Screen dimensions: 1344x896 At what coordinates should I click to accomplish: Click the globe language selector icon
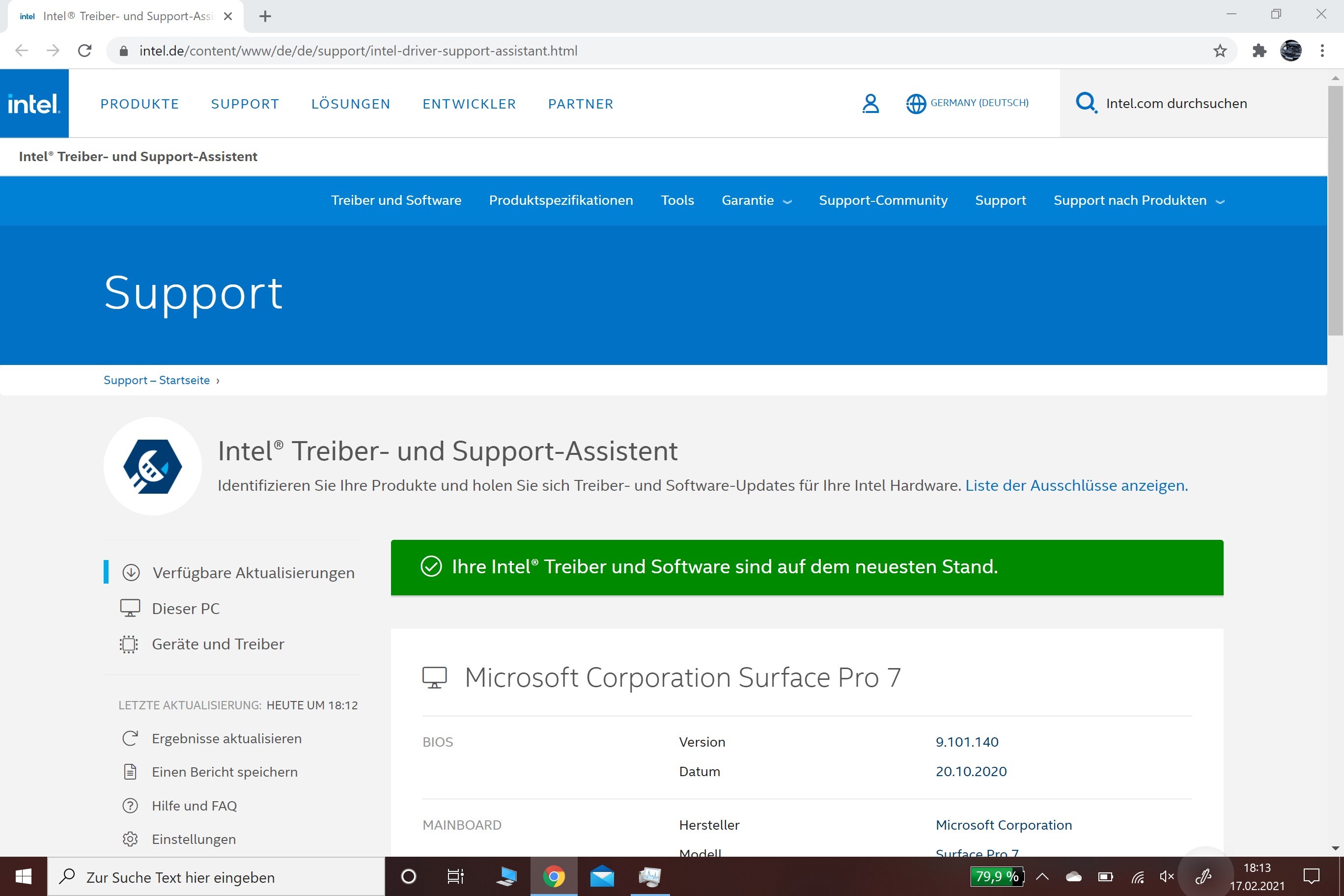click(x=916, y=104)
